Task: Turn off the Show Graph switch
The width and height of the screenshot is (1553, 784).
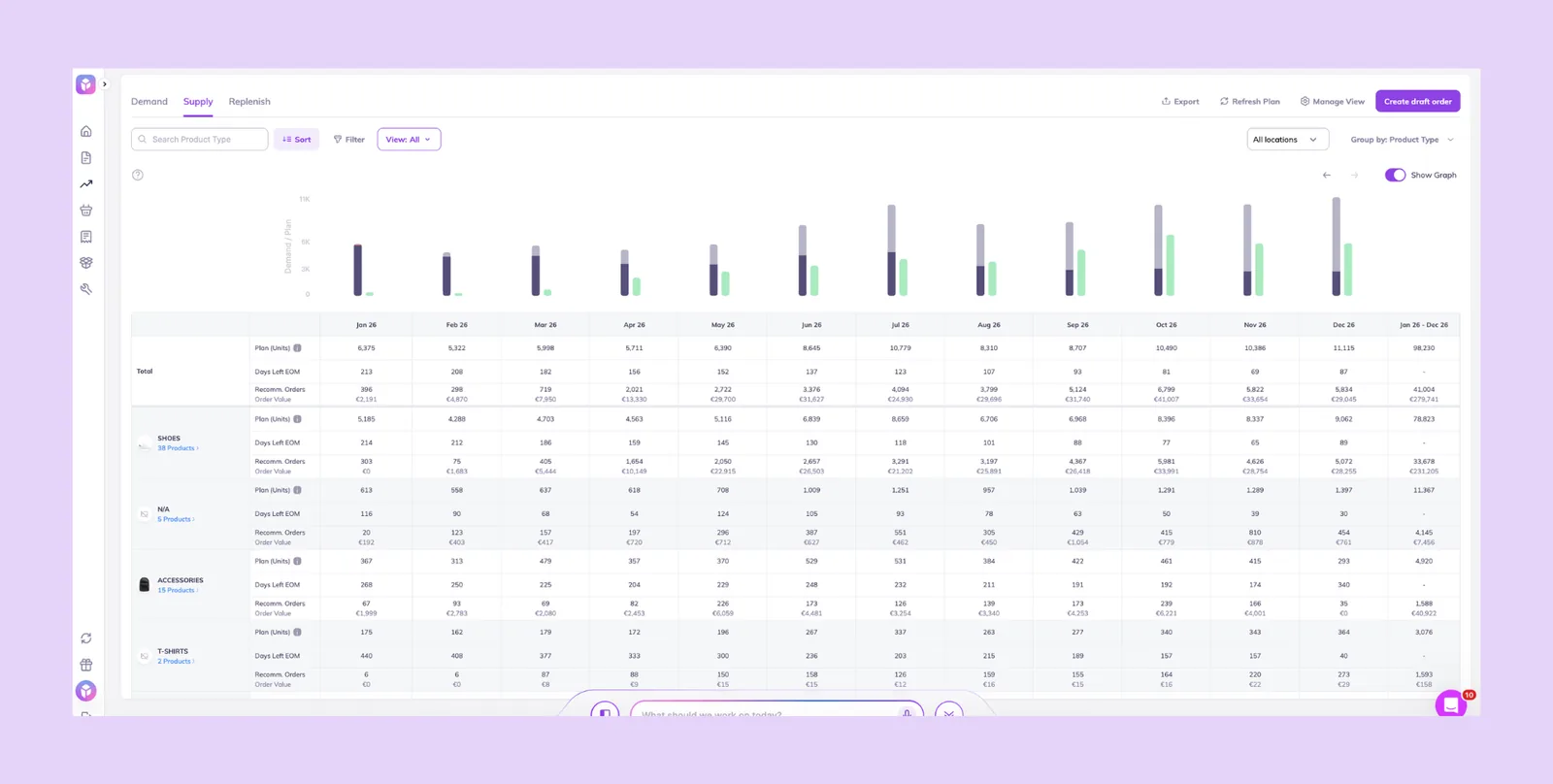Action: [x=1395, y=175]
